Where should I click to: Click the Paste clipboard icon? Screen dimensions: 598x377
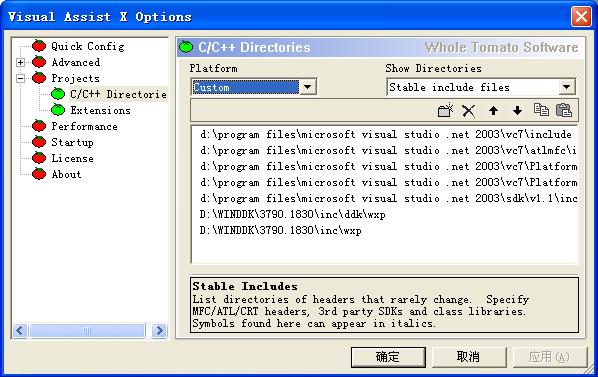tap(564, 110)
